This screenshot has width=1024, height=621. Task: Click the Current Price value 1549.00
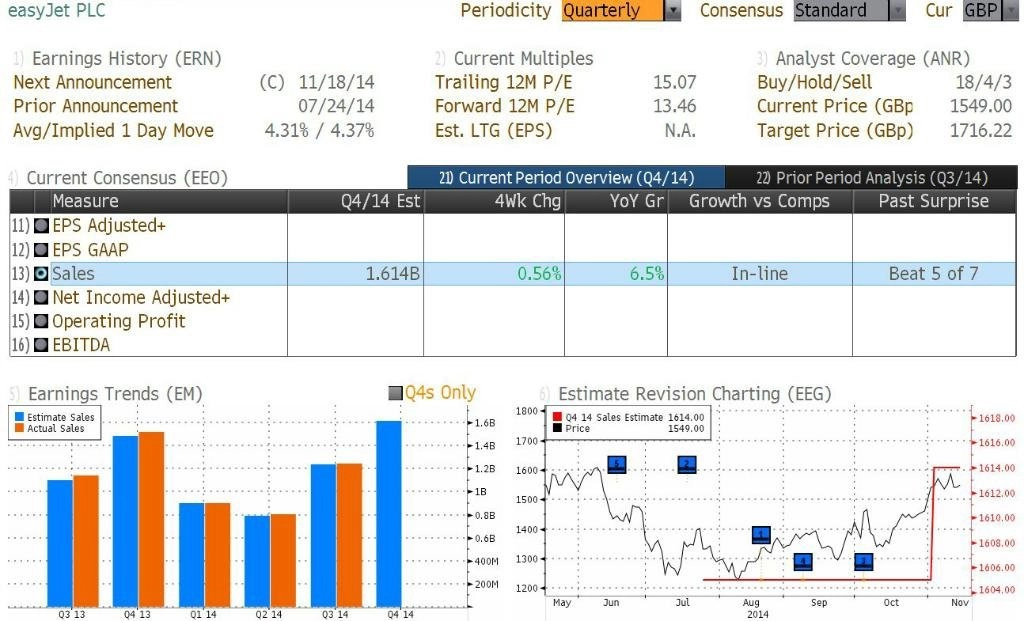tap(981, 106)
